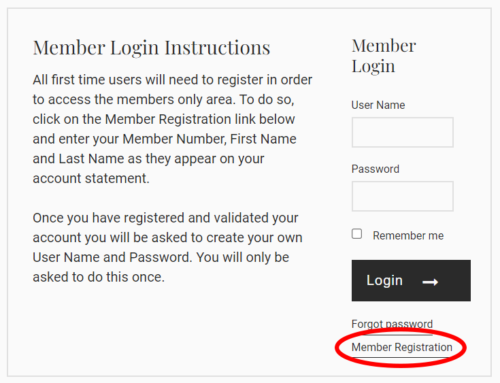Focus the User Name text box
Image resolution: width=500 pixels, height=383 pixels.
(x=402, y=132)
